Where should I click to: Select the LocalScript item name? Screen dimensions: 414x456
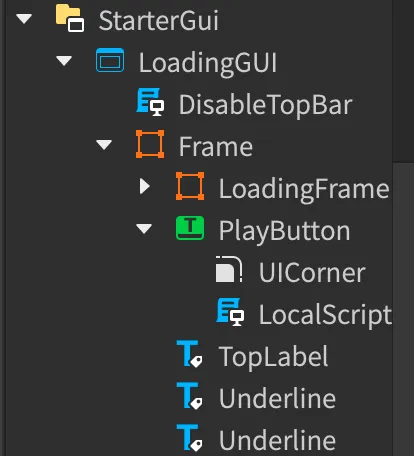point(325,315)
